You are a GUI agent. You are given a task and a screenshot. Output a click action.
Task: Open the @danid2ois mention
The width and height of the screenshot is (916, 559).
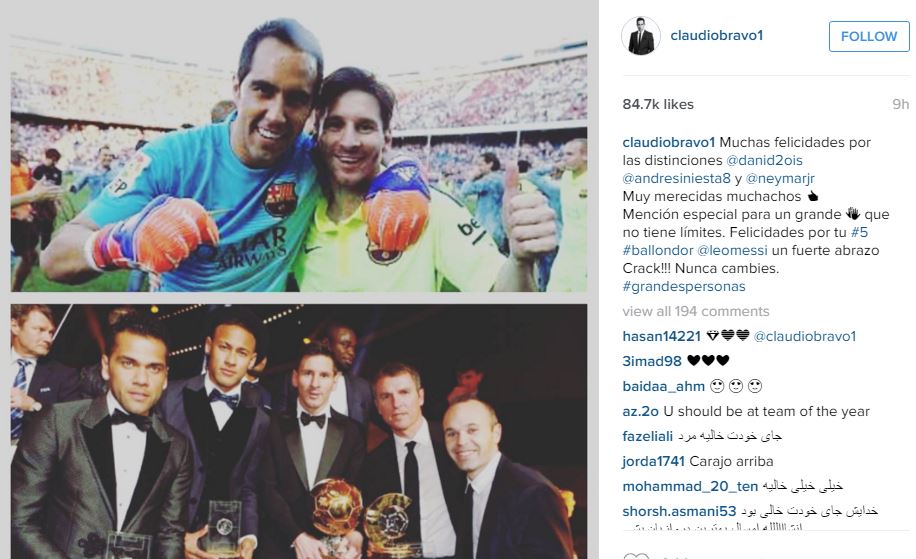click(x=764, y=160)
